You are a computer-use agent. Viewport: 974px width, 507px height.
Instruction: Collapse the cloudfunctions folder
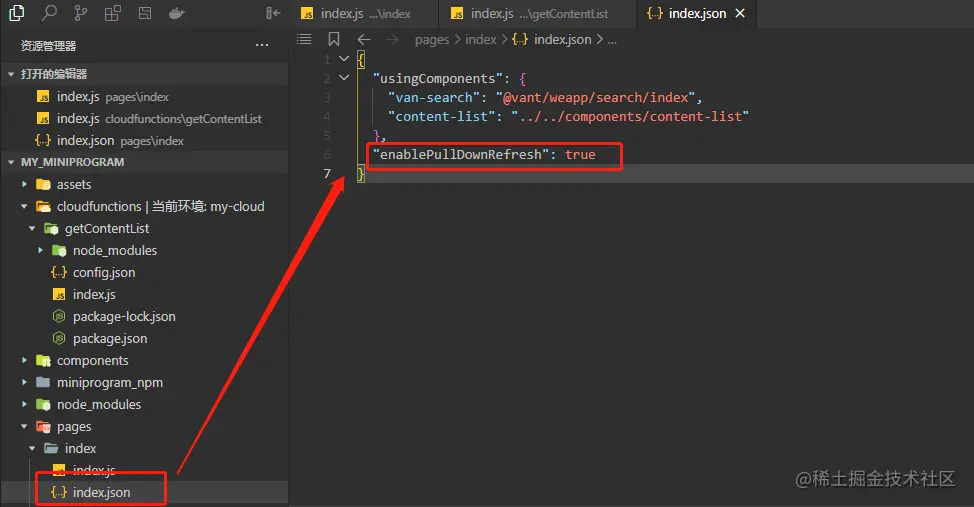24,206
